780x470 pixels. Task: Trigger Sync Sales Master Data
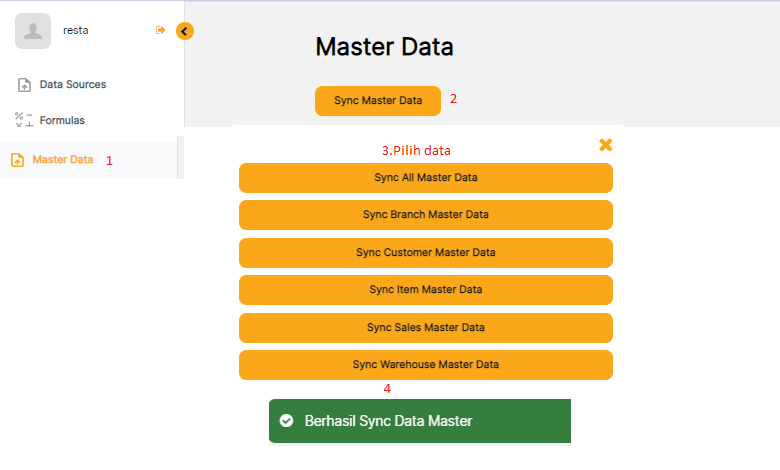pyautogui.click(x=425, y=327)
